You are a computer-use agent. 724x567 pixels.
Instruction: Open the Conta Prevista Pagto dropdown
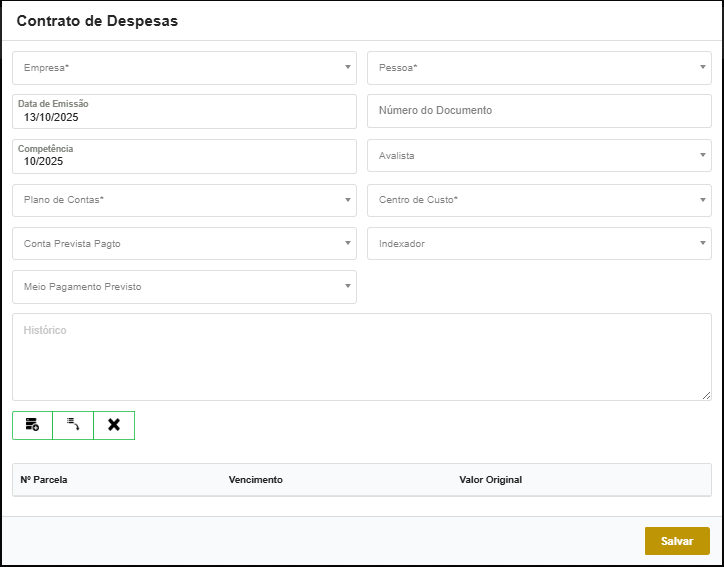(184, 243)
